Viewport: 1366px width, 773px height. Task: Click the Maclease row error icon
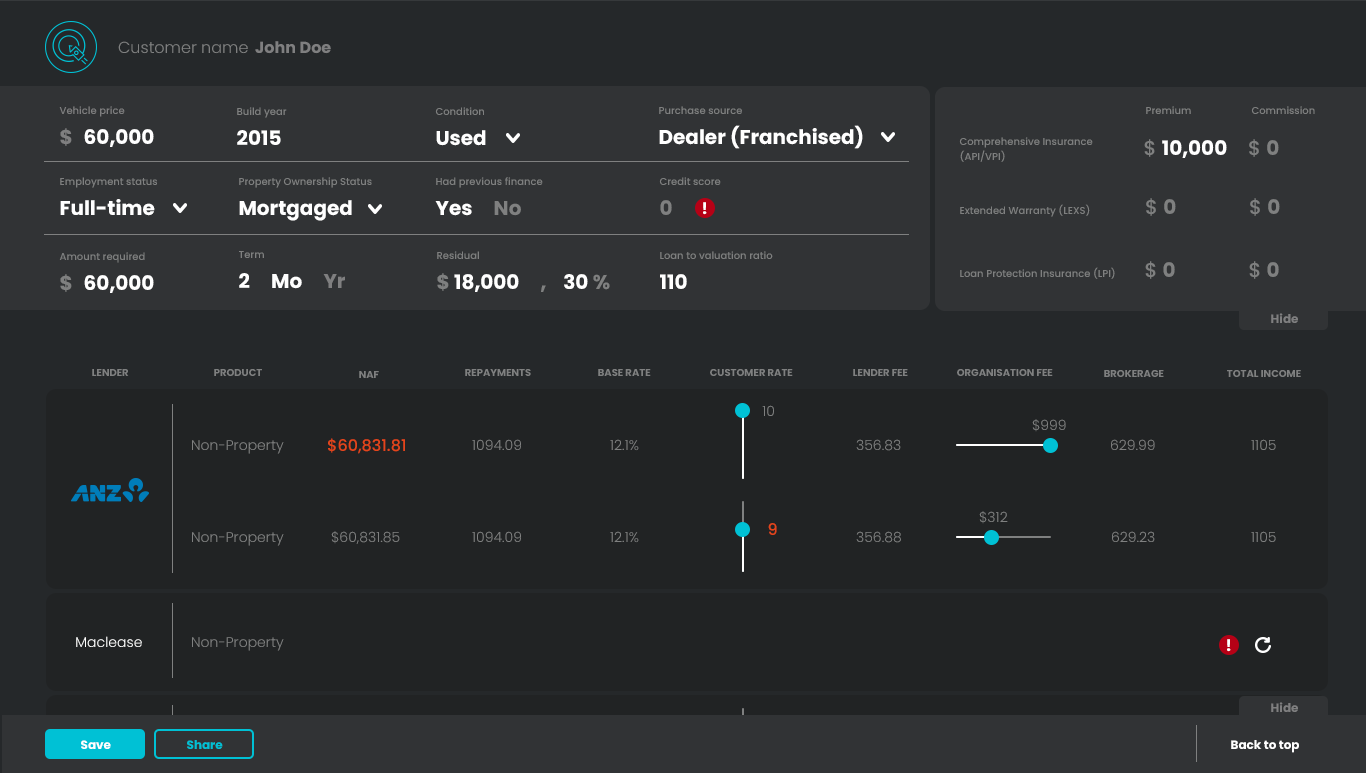click(x=1229, y=645)
